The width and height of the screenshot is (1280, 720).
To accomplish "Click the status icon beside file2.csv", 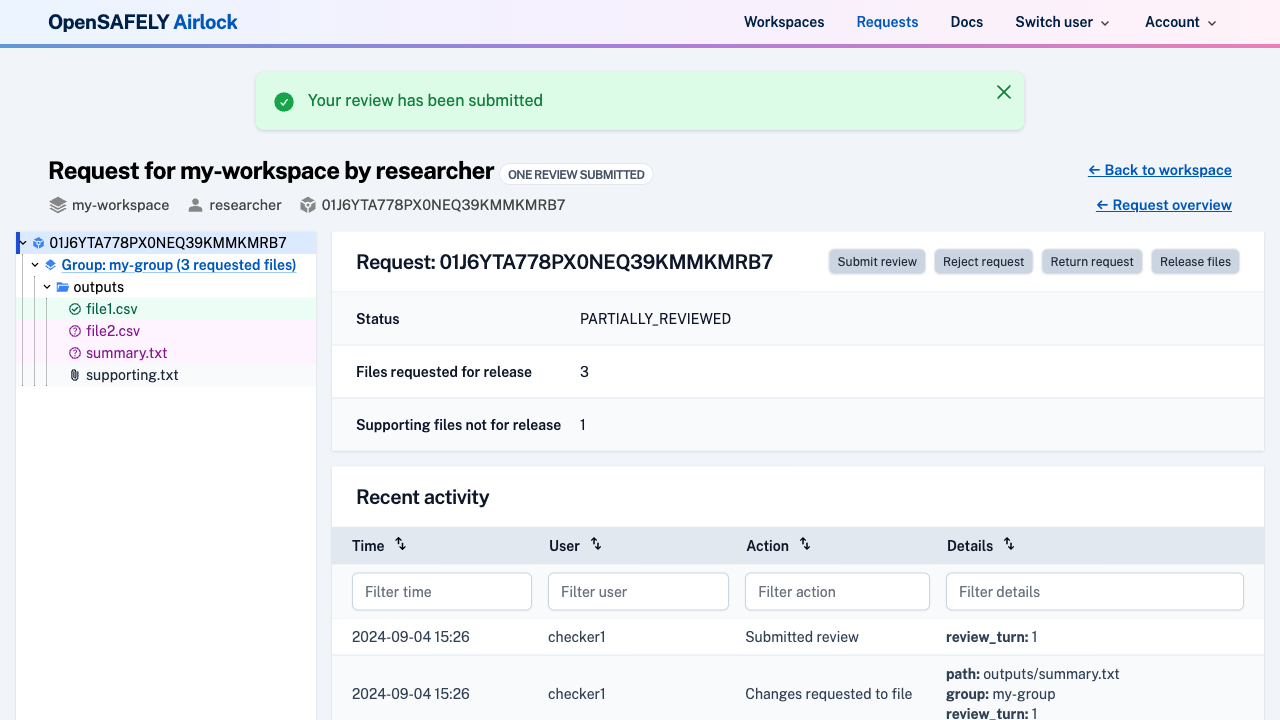I will (x=75, y=331).
